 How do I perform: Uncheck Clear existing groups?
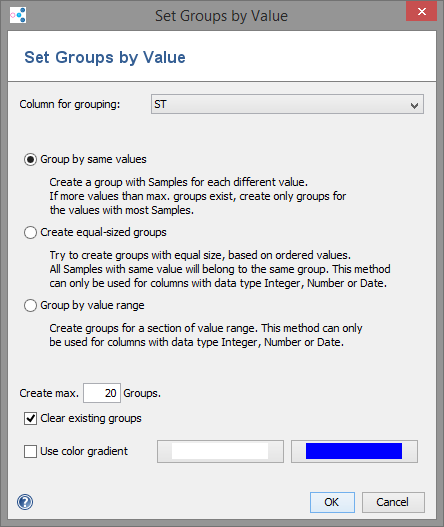click(30, 418)
